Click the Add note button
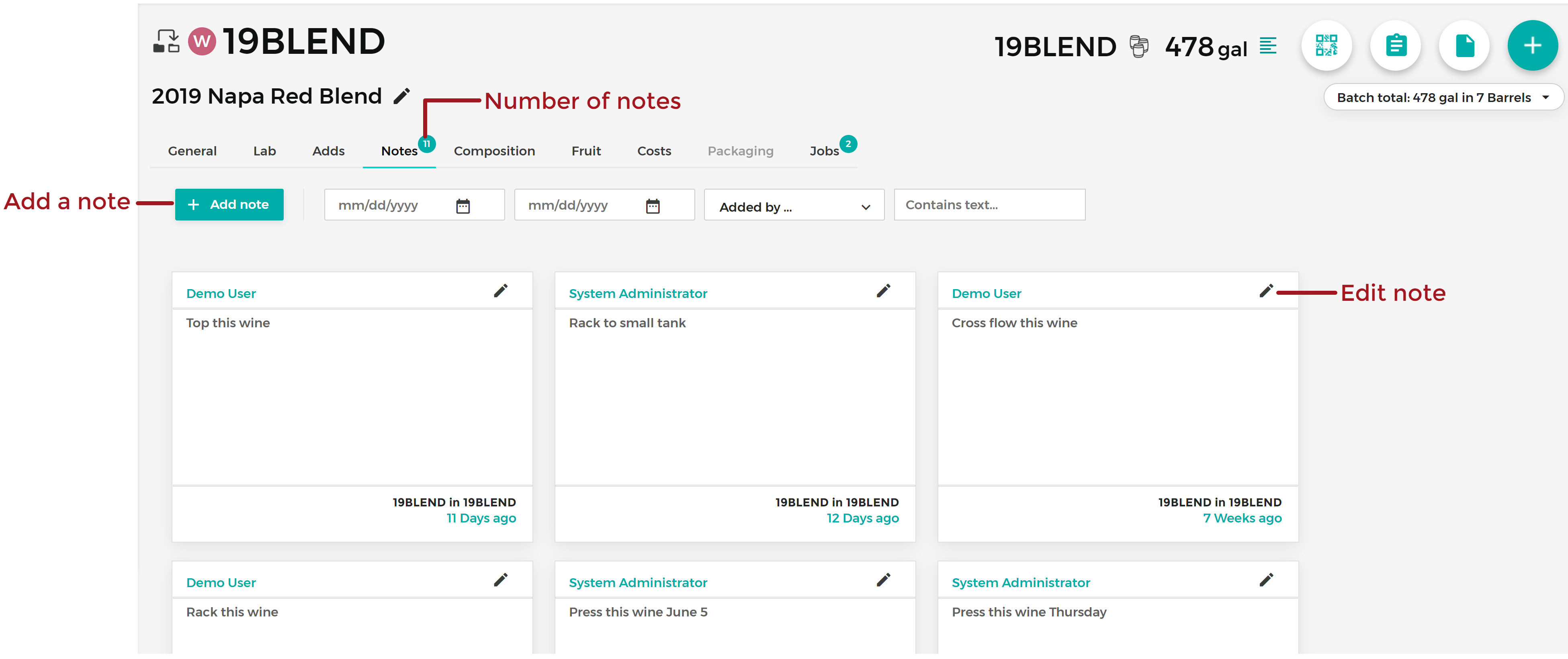This screenshot has height=659, width=1568. click(229, 204)
